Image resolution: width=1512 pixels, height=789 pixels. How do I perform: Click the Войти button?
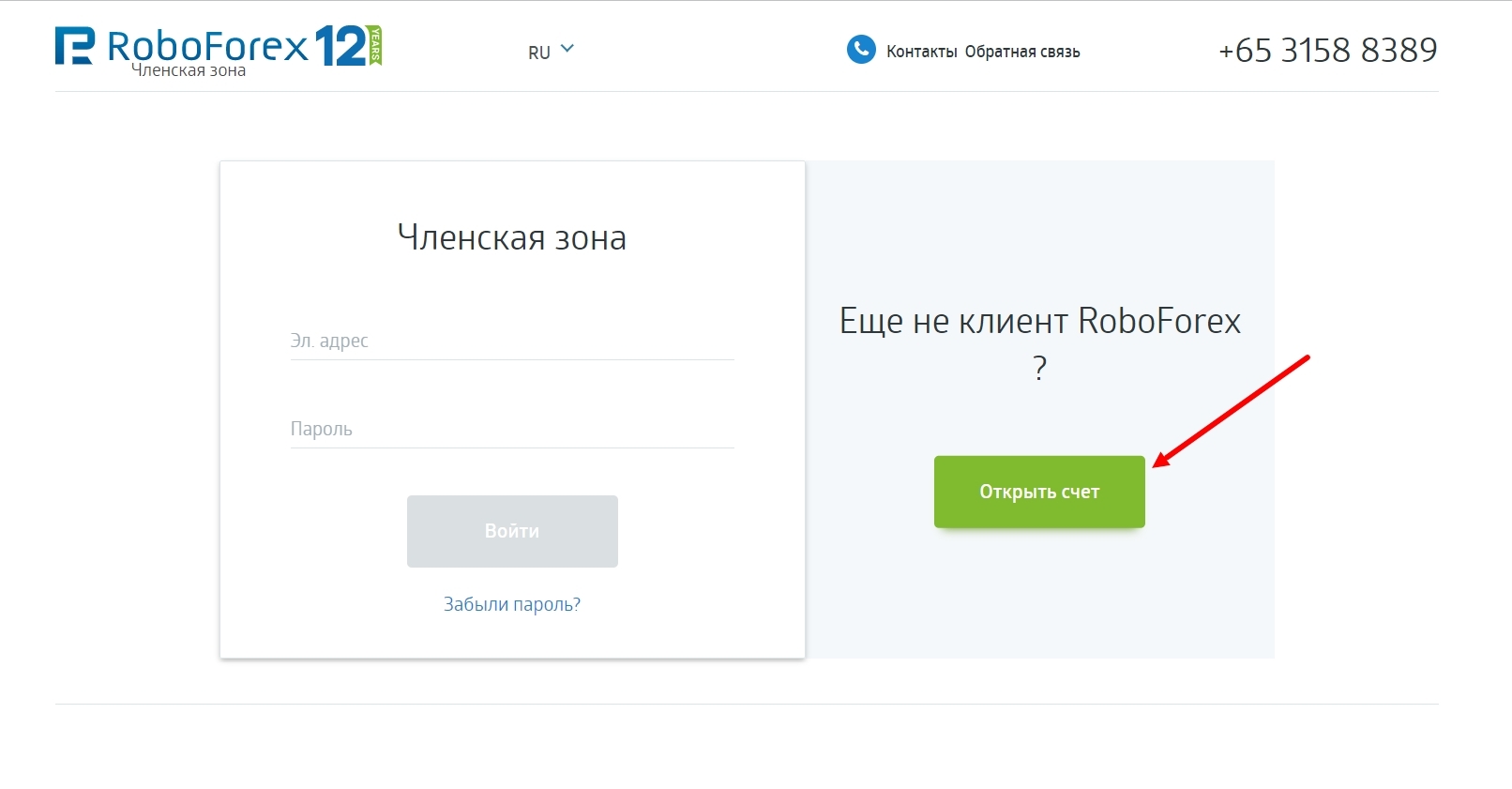512,531
